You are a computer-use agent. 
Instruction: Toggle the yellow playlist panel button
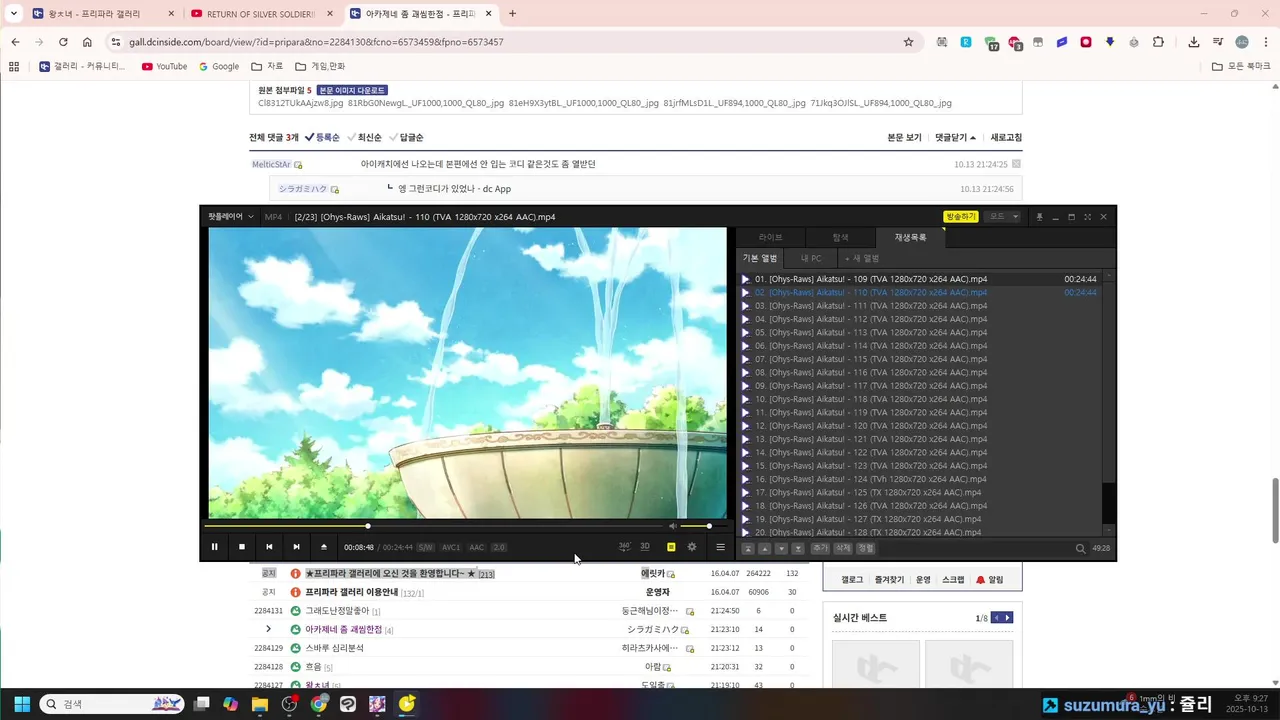pos(671,547)
